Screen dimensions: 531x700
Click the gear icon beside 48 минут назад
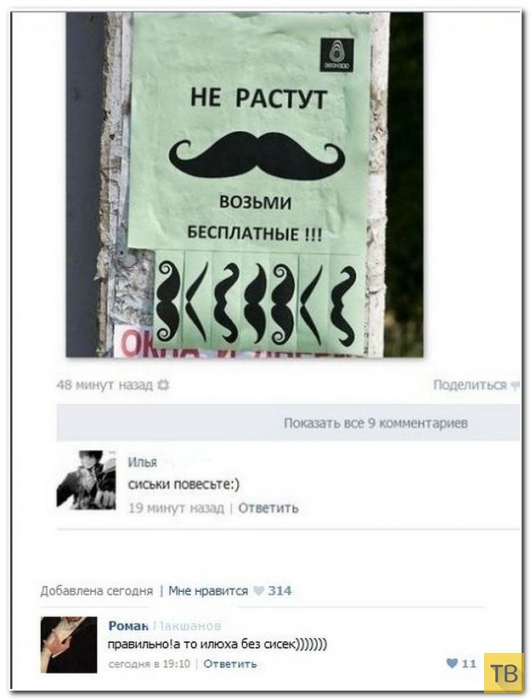point(163,385)
